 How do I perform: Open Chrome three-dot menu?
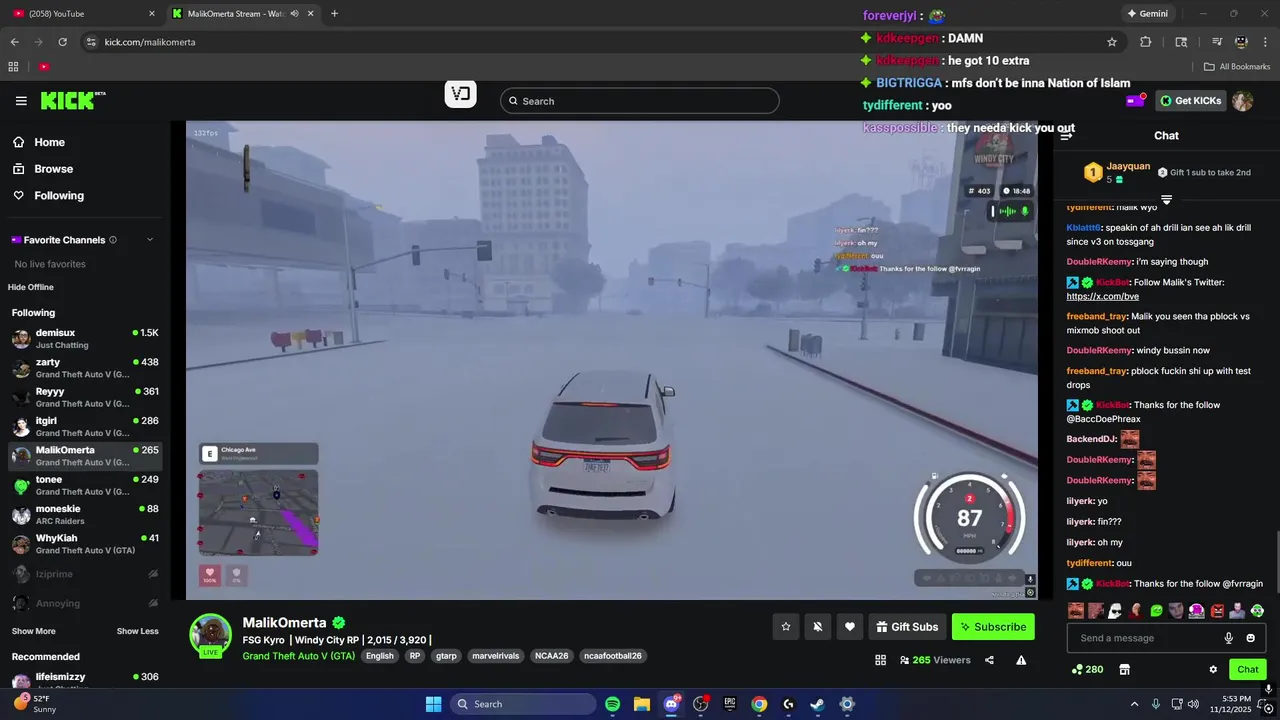tap(1265, 42)
